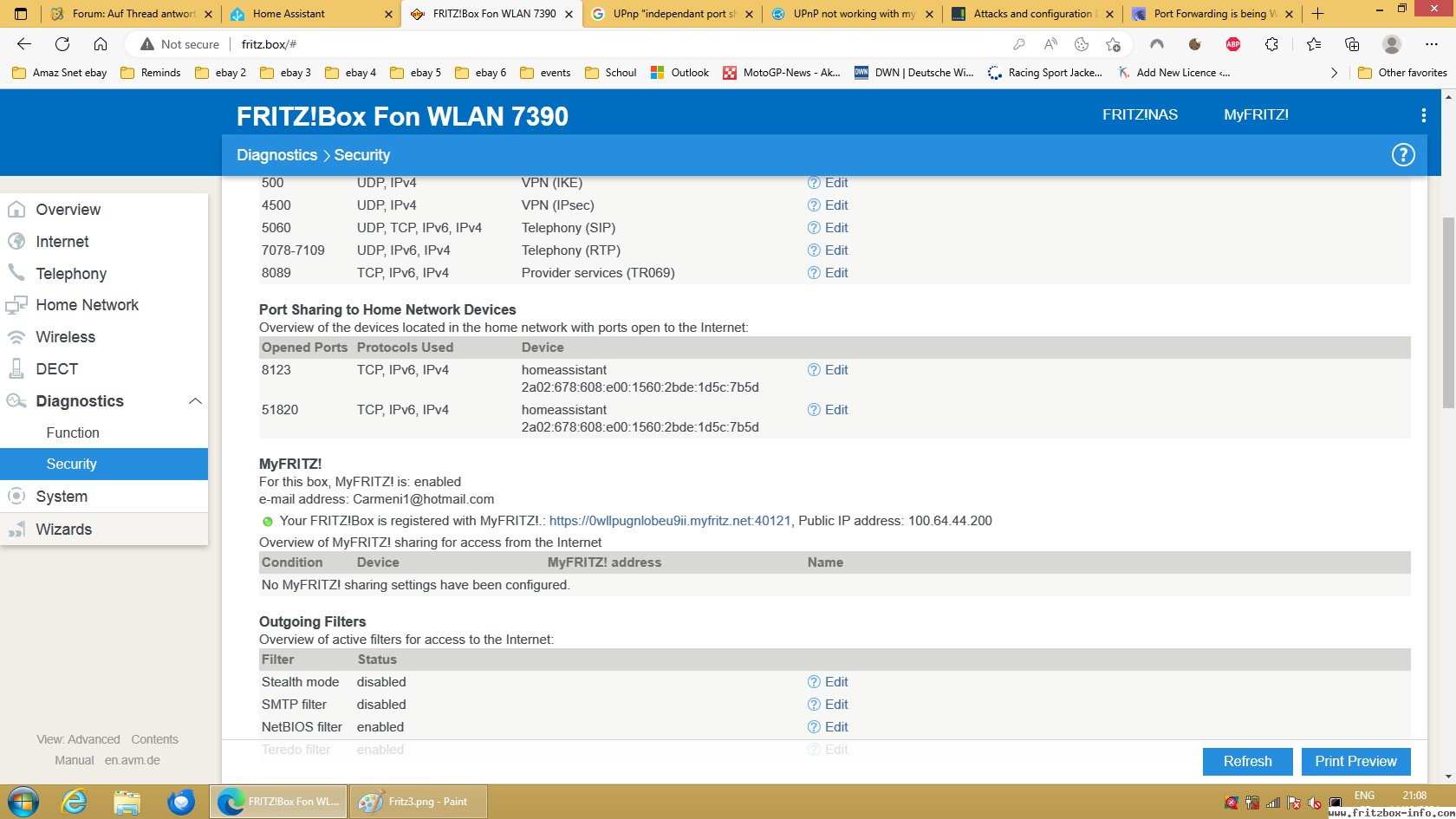Go to Diagnostics breadcrumb

277,155
